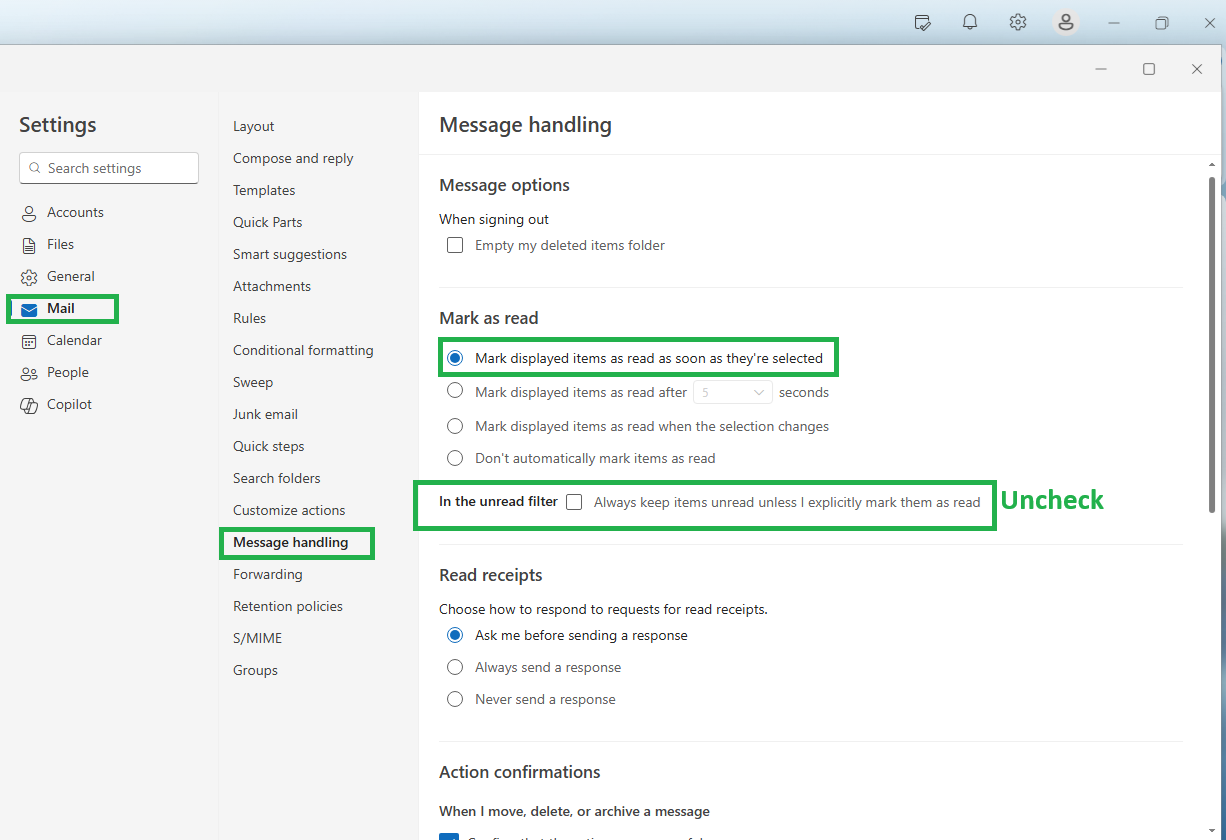Click the scrollbar down arrow
The height and width of the screenshot is (840, 1226).
(x=1212, y=832)
